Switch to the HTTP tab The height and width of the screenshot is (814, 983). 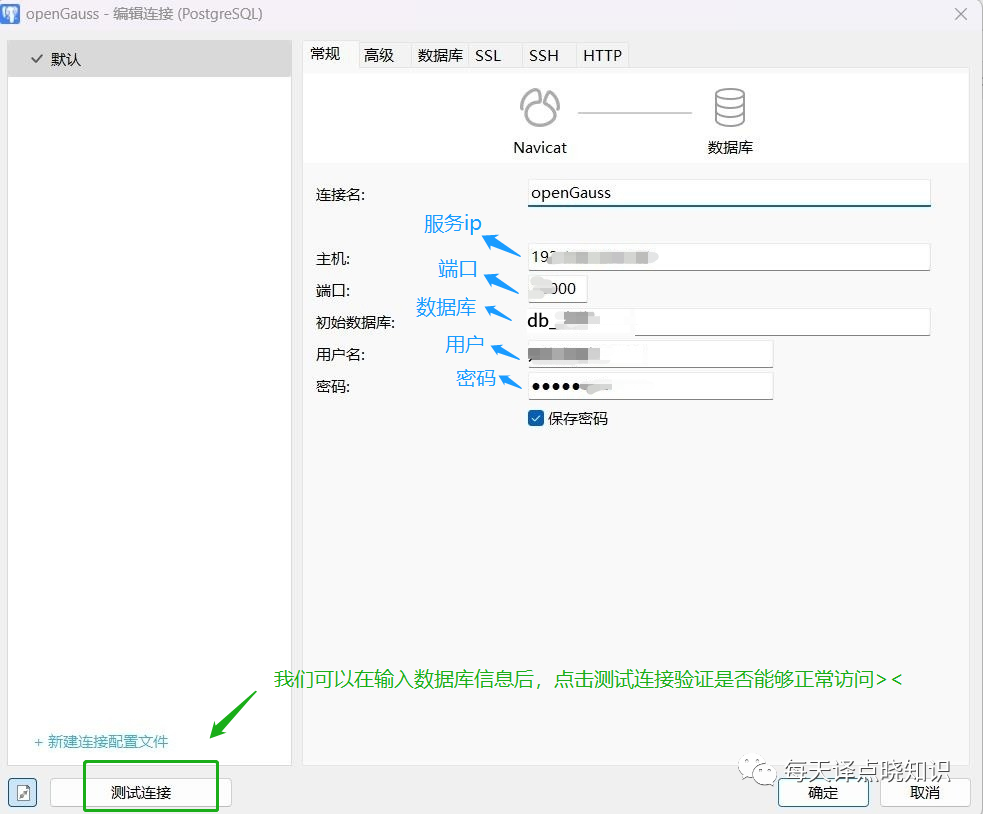[602, 55]
